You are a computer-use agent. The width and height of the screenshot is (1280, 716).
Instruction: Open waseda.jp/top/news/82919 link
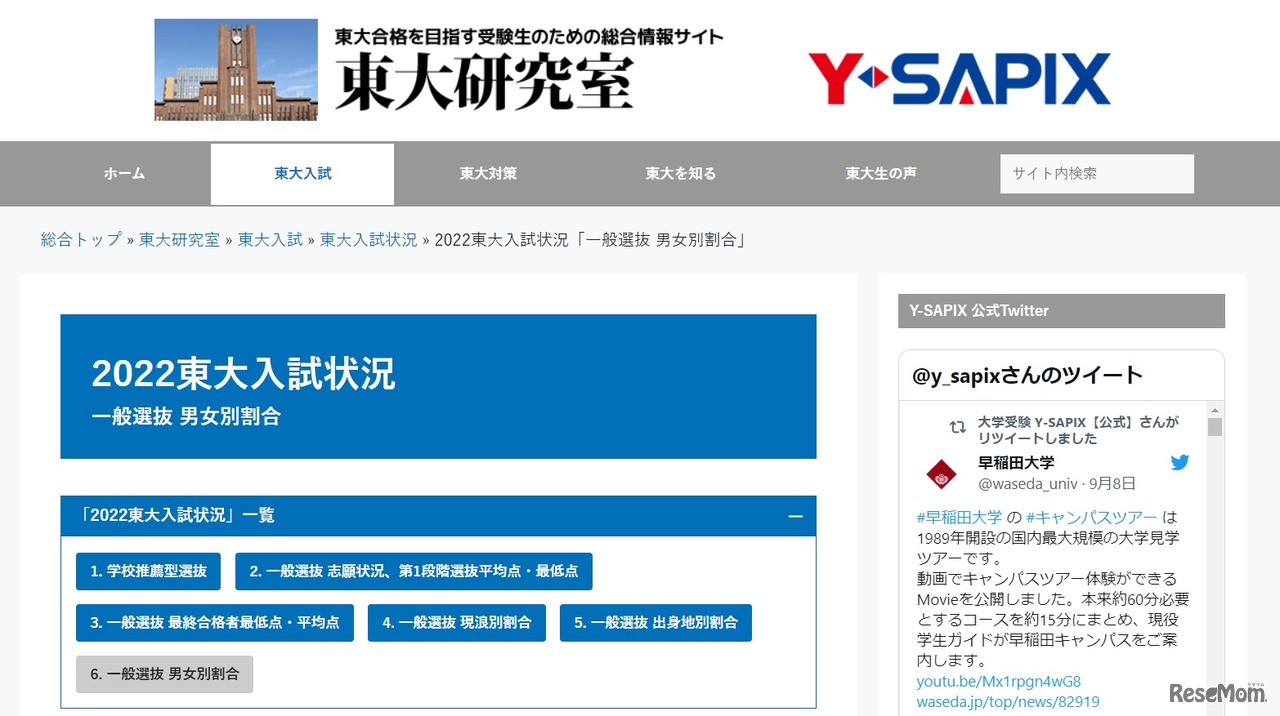(x=1008, y=701)
